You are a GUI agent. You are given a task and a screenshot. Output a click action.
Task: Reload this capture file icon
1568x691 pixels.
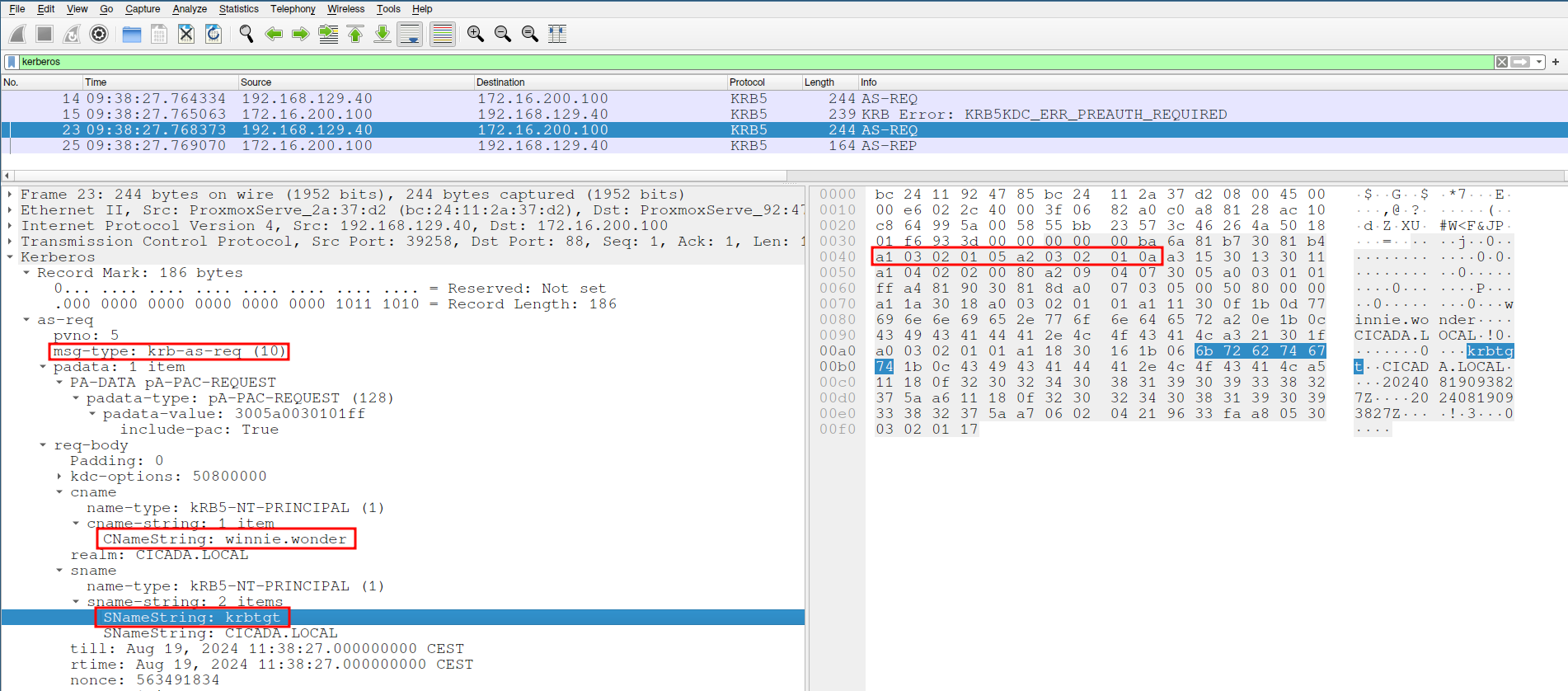click(214, 34)
